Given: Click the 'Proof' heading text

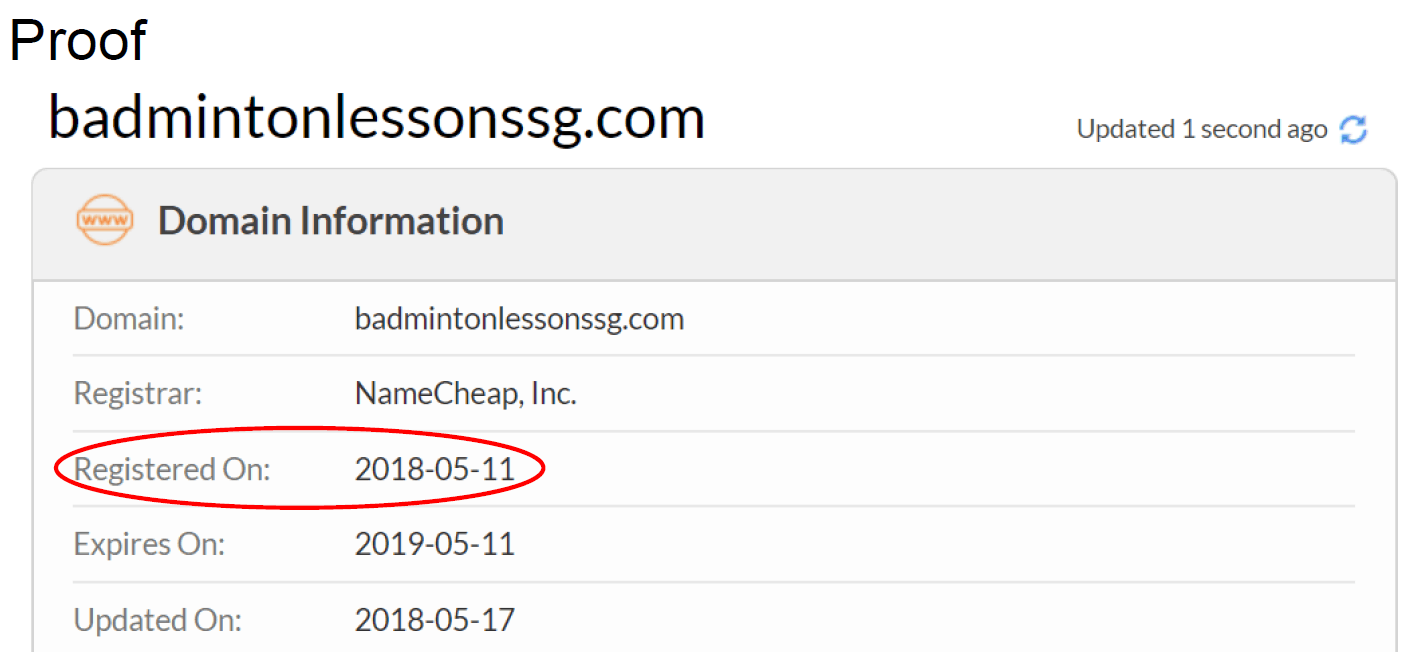Looking at the screenshot, I should click(78, 41).
